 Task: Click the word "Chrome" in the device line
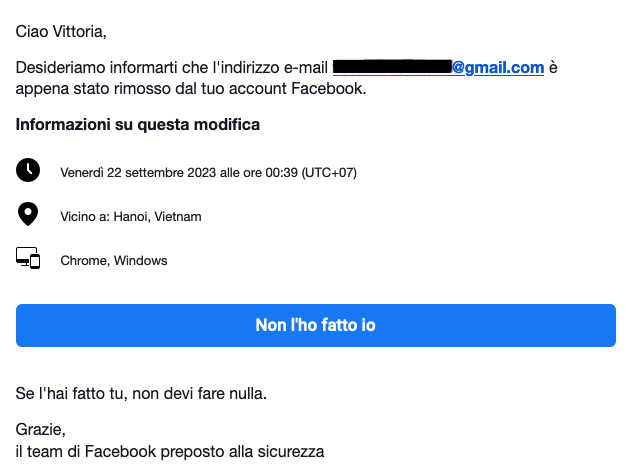tap(85, 261)
